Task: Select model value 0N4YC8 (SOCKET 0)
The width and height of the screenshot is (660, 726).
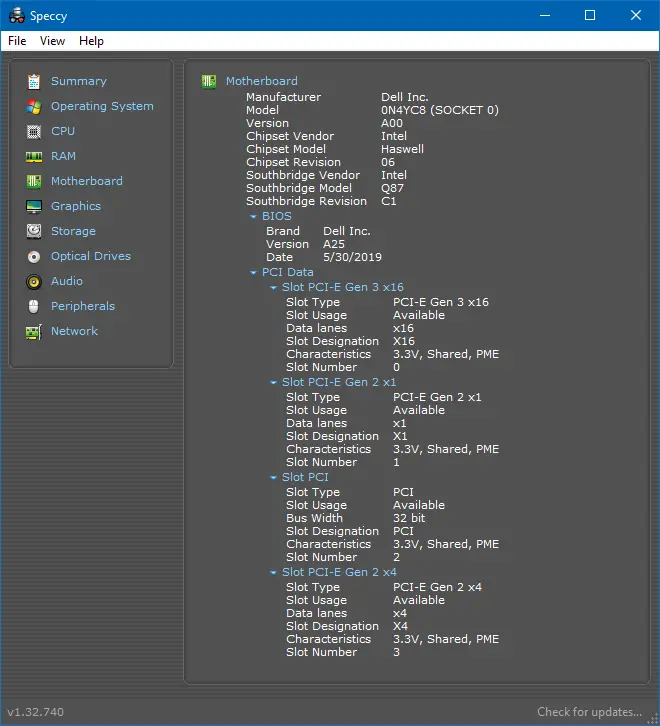Action: (440, 110)
